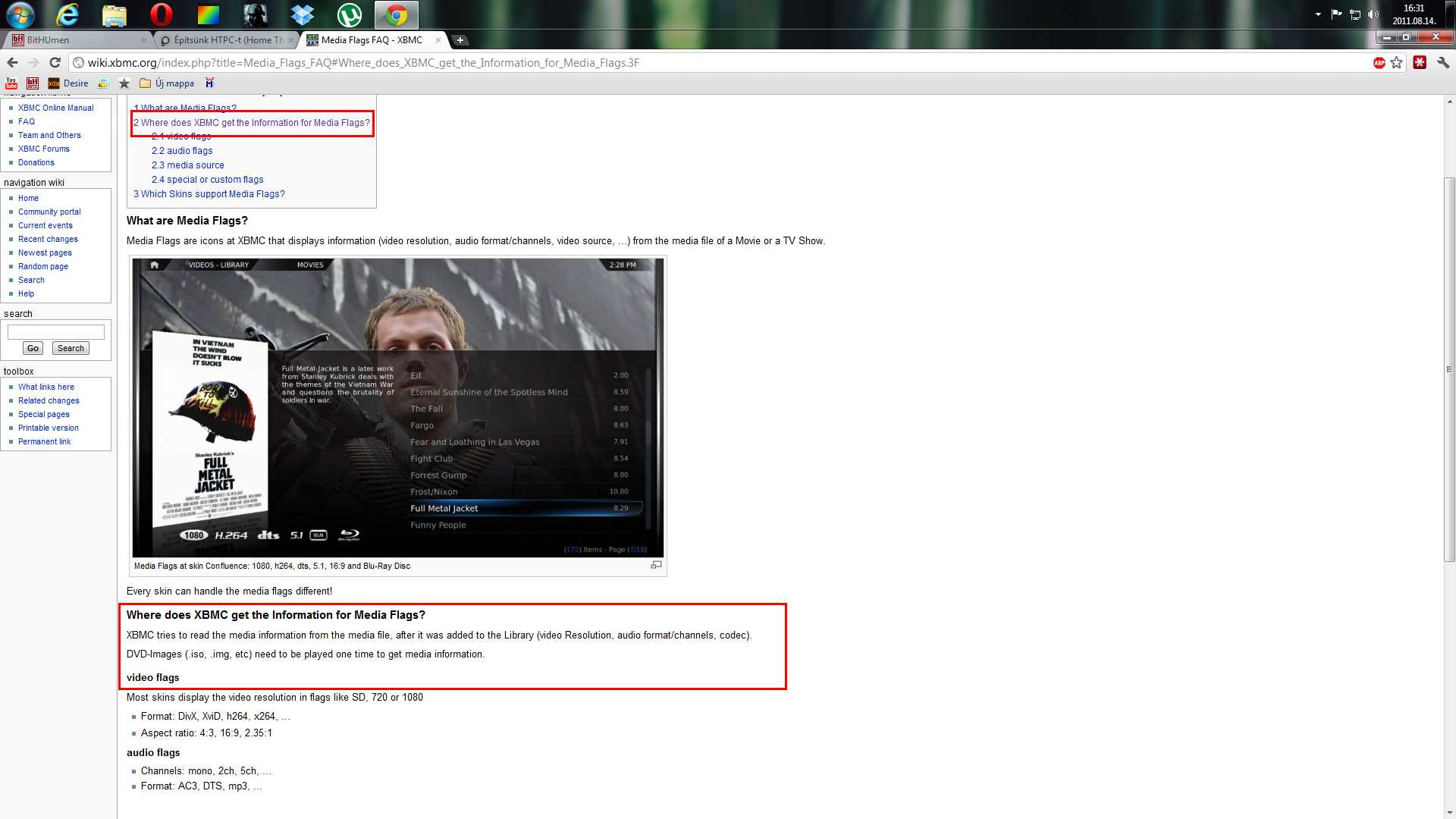1456x819 pixels.
Task: Open the Adblock Plus icon in address bar
Action: pyautogui.click(x=1379, y=63)
